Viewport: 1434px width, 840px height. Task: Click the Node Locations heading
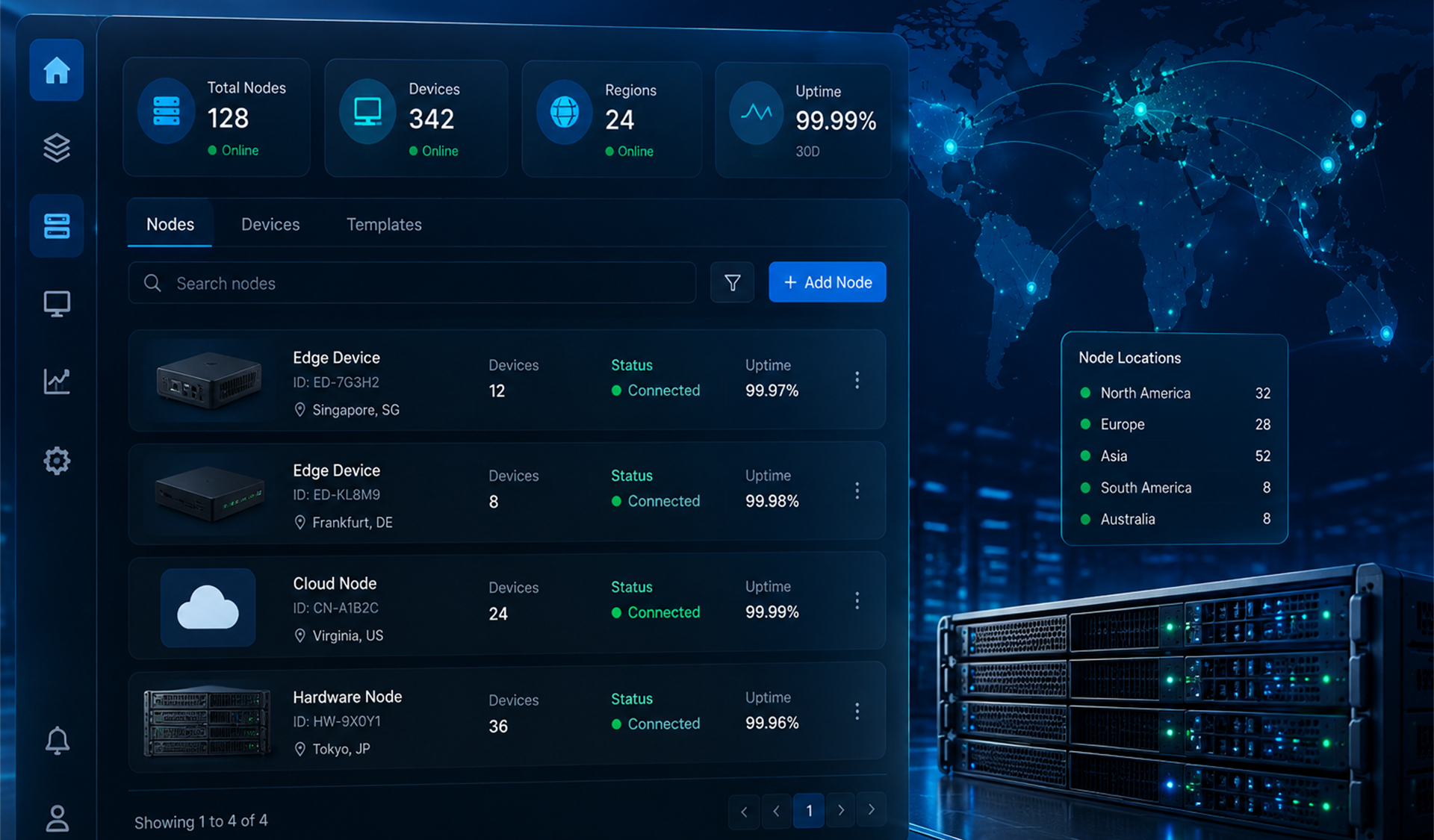1130,358
